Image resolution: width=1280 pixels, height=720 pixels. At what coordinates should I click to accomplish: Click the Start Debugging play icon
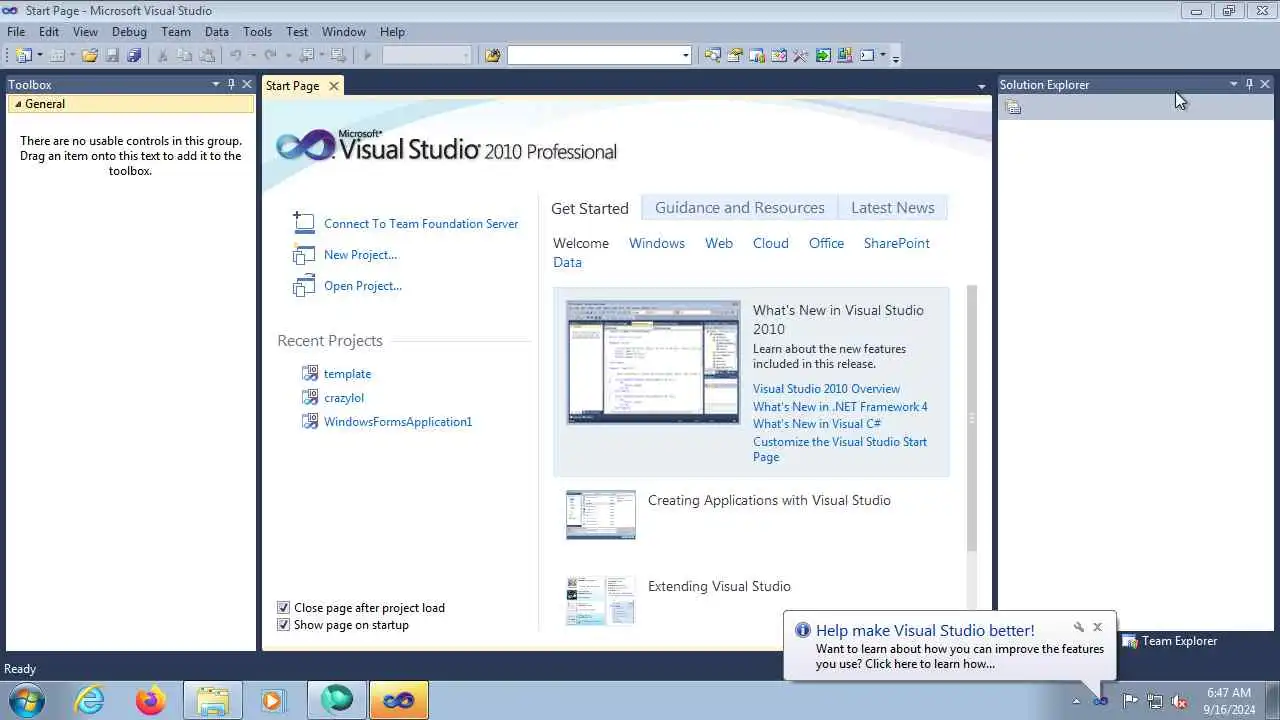(367, 55)
